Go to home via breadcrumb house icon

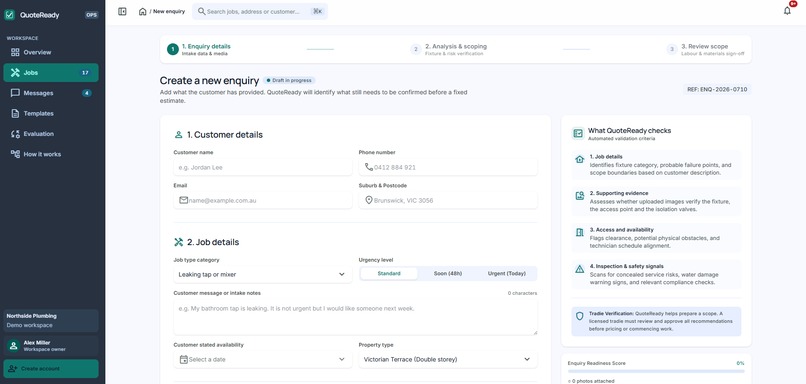tap(142, 11)
